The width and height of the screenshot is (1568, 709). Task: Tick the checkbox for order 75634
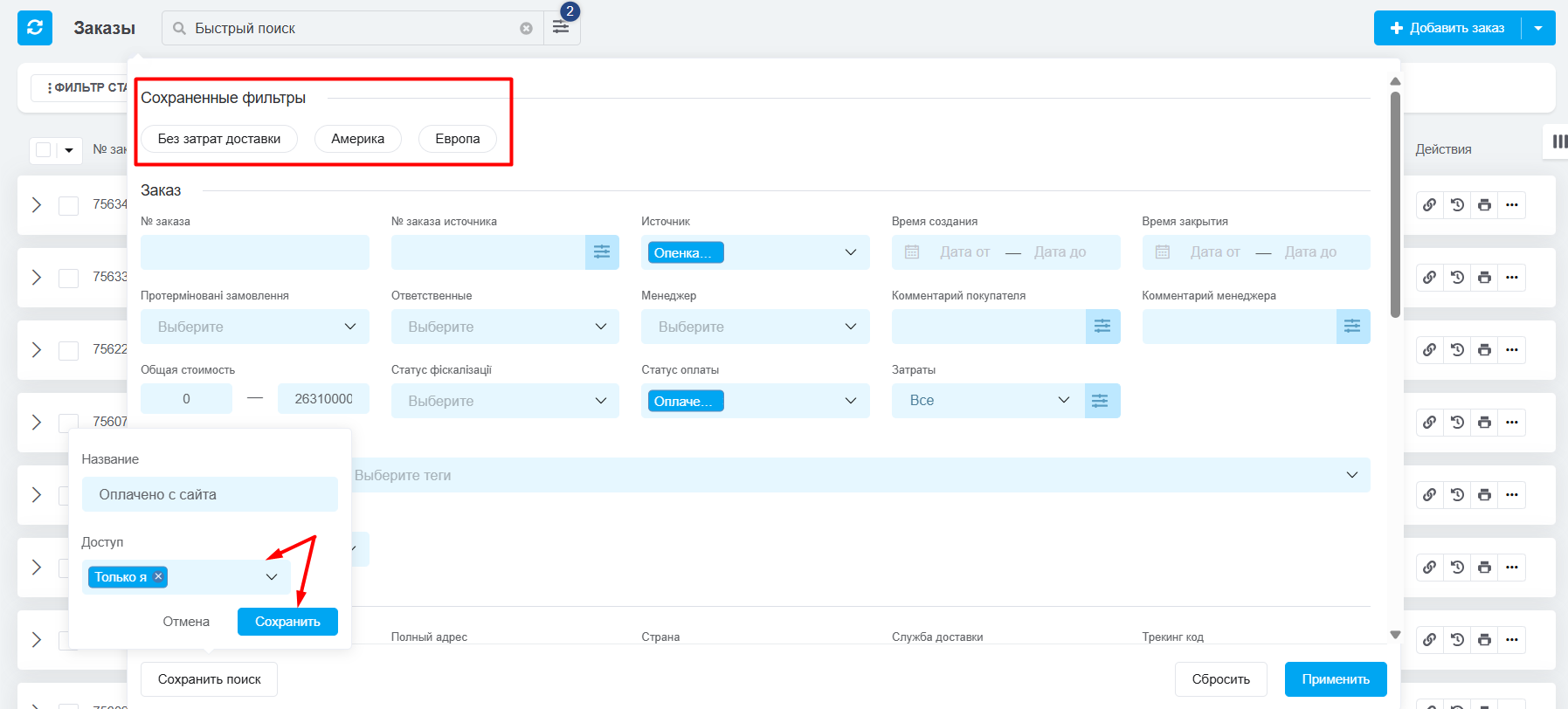click(68, 205)
